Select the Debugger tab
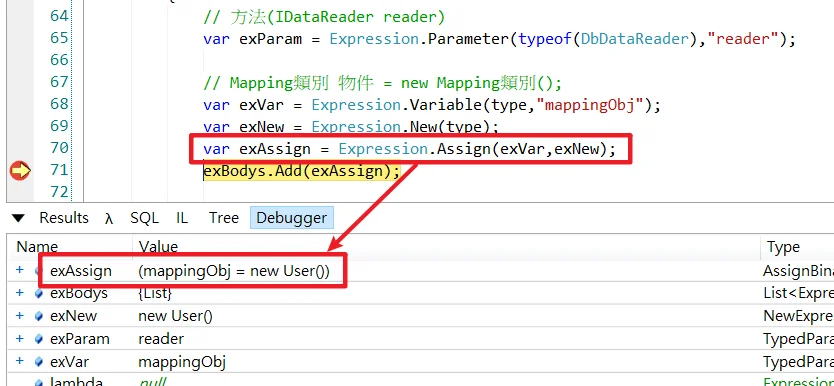The image size is (834, 386). click(291, 218)
